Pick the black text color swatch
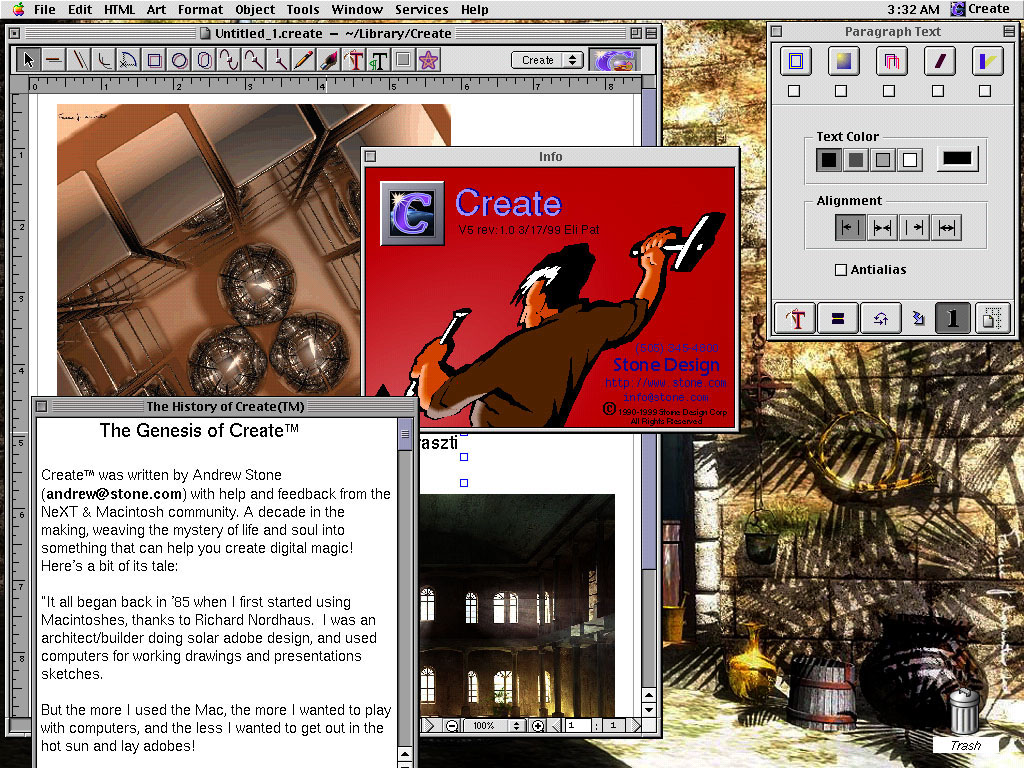Image resolution: width=1024 pixels, height=768 pixels. [829, 160]
